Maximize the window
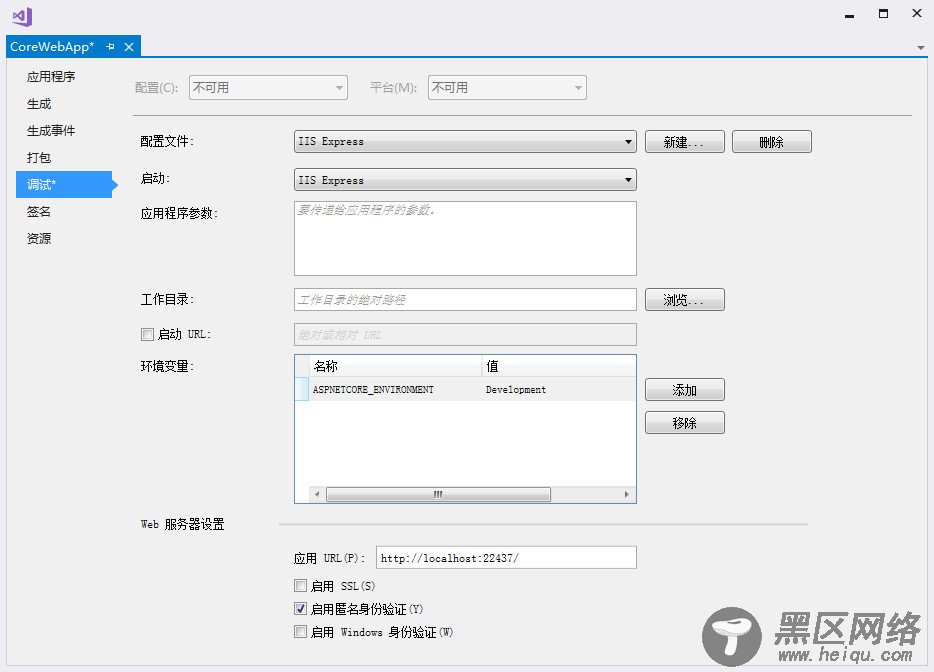Screen dimensions: 934x672 pyautogui.click(x=883, y=14)
